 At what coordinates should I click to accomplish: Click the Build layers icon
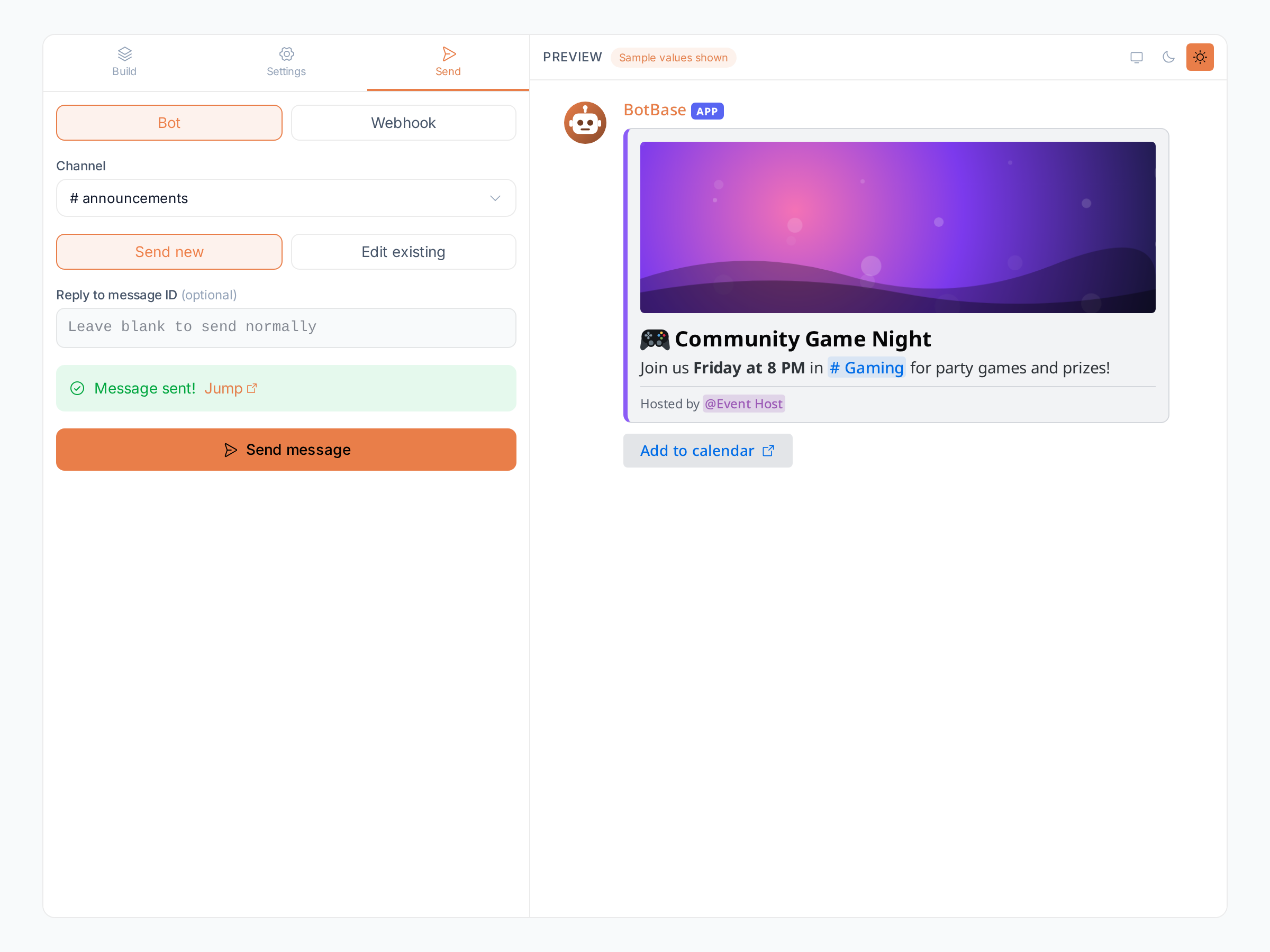(x=124, y=54)
